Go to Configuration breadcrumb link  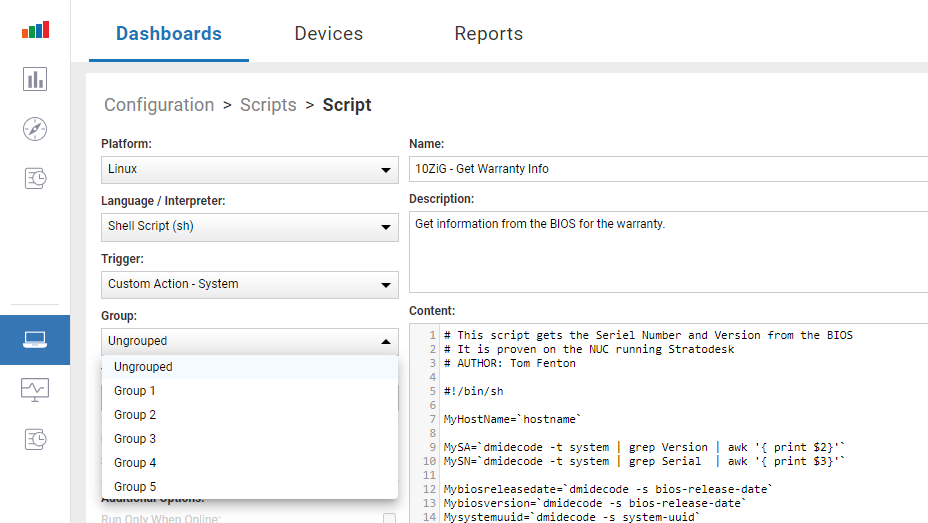point(159,105)
